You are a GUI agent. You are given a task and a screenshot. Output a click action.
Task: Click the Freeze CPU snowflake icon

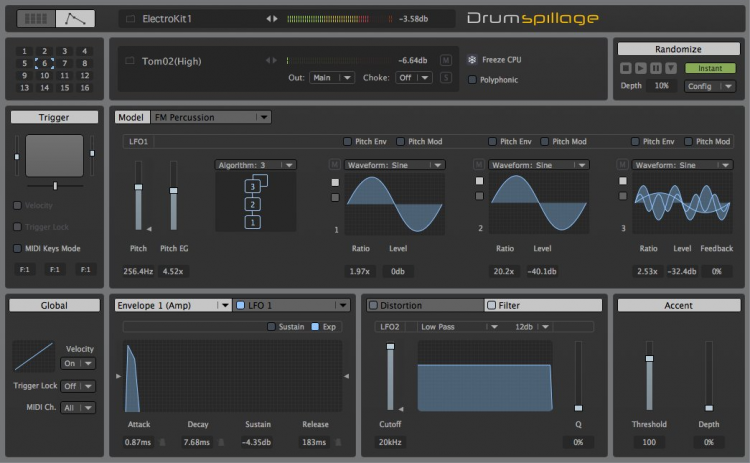coord(472,60)
